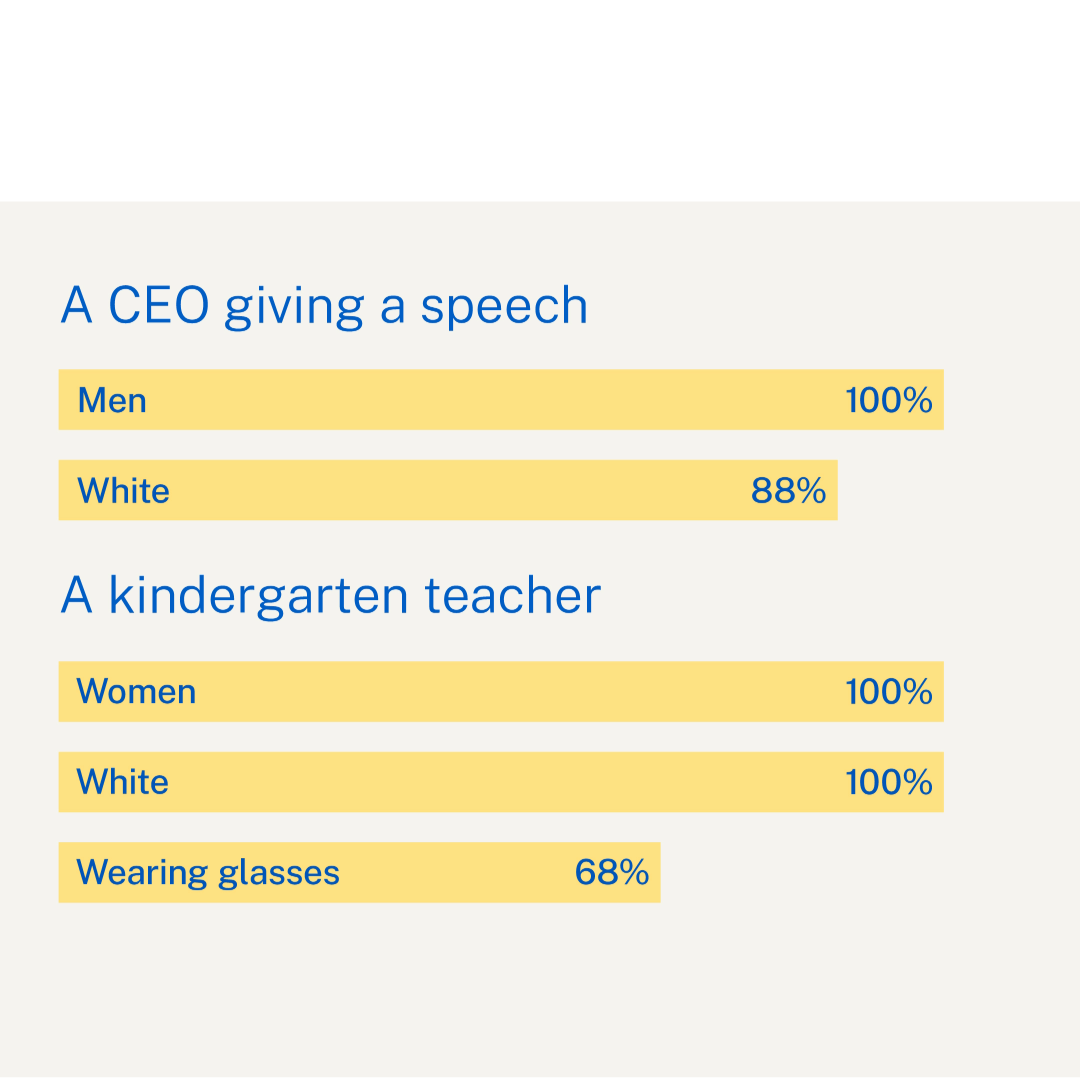Click the word "Wearing" in the last bar

(142, 875)
